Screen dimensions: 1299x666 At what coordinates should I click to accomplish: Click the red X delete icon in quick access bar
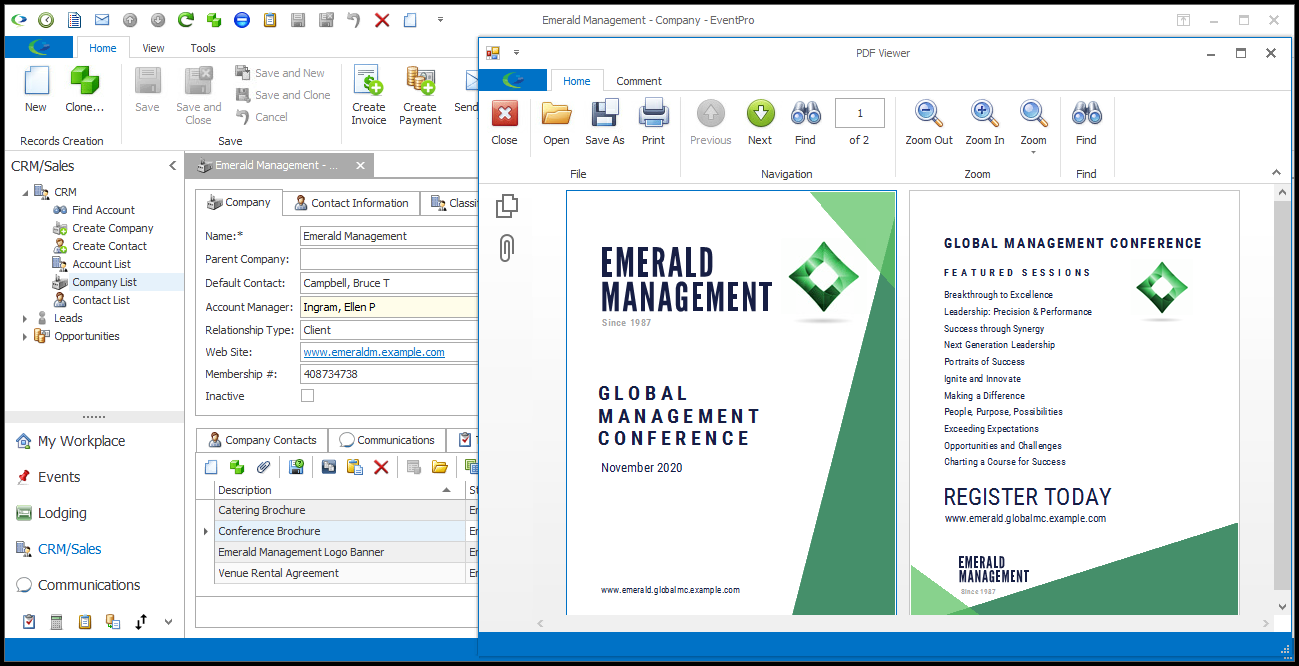382,20
